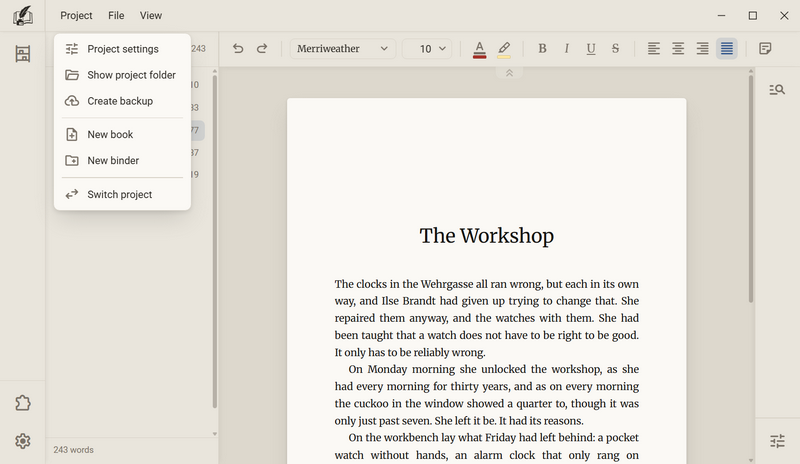Open the Merriweather font dropdown

click(342, 48)
